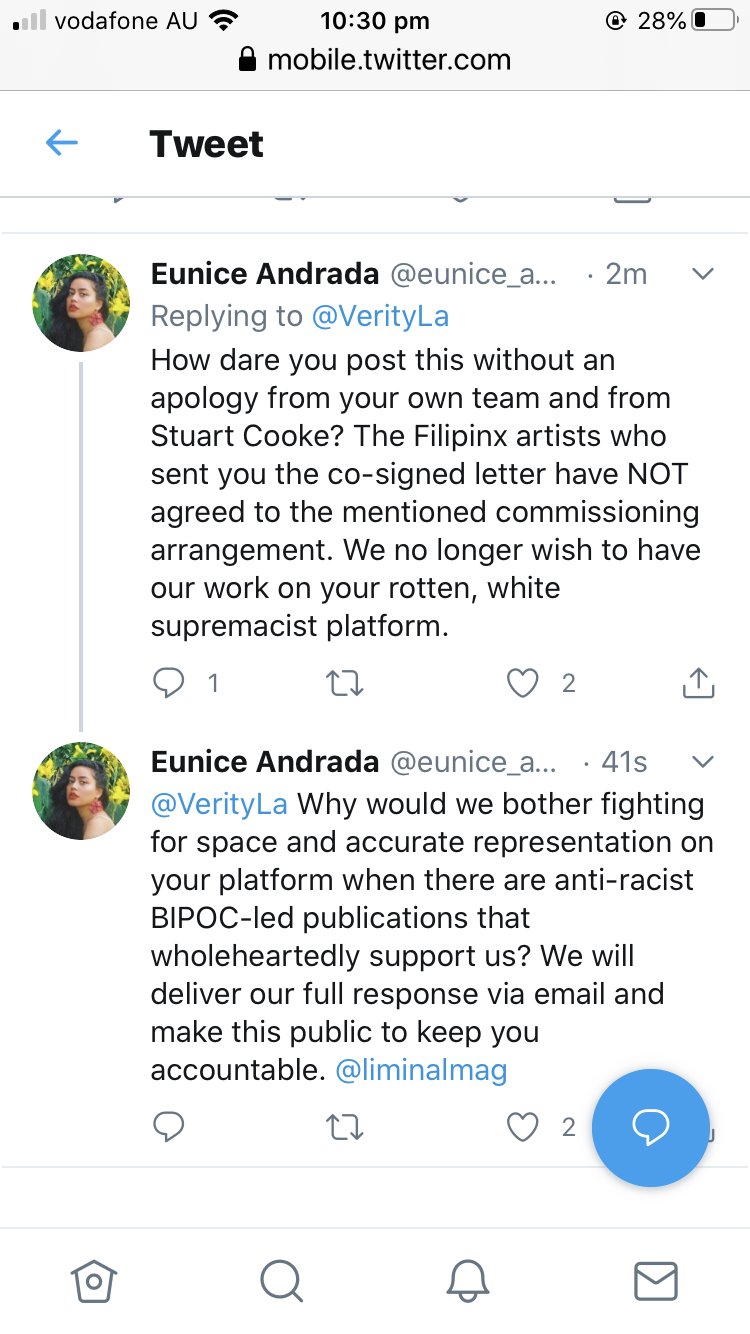Reply to the first Eunice Andrada tweet
Image resolution: width=750 pixels, height=1334 pixels.
167,683
